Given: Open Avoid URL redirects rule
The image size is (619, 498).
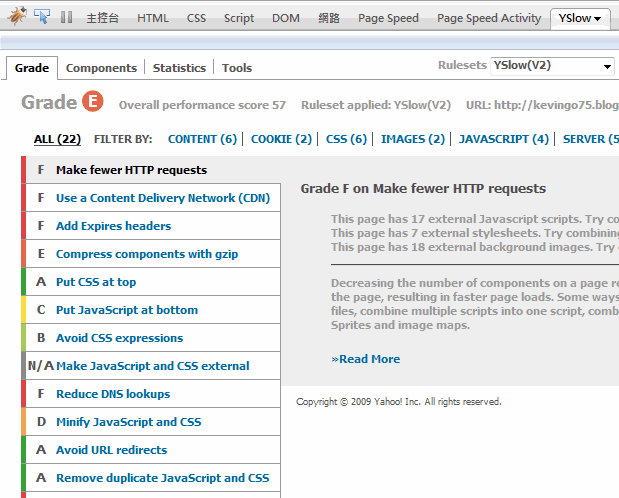Looking at the screenshot, I should [153, 450].
